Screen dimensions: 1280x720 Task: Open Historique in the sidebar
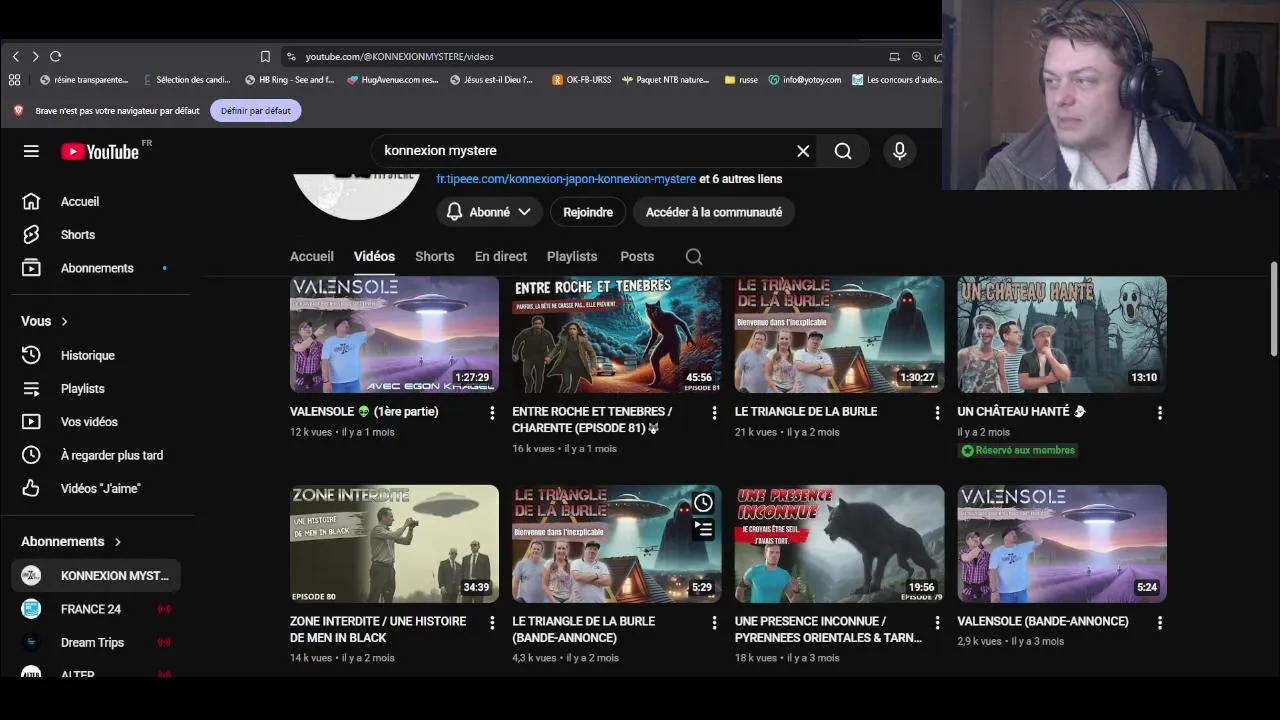pos(97,355)
